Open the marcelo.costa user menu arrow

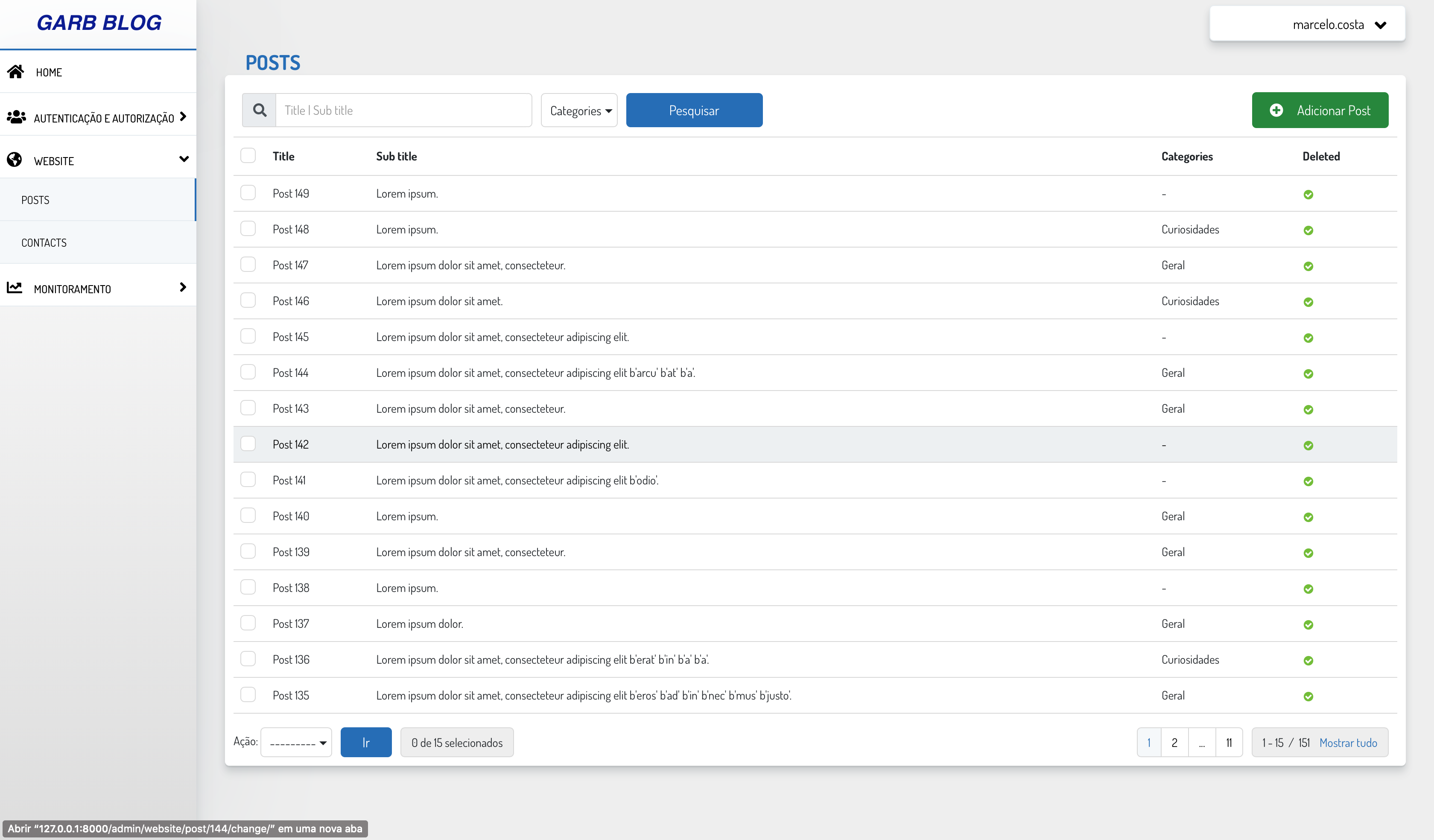click(x=1380, y=24)
